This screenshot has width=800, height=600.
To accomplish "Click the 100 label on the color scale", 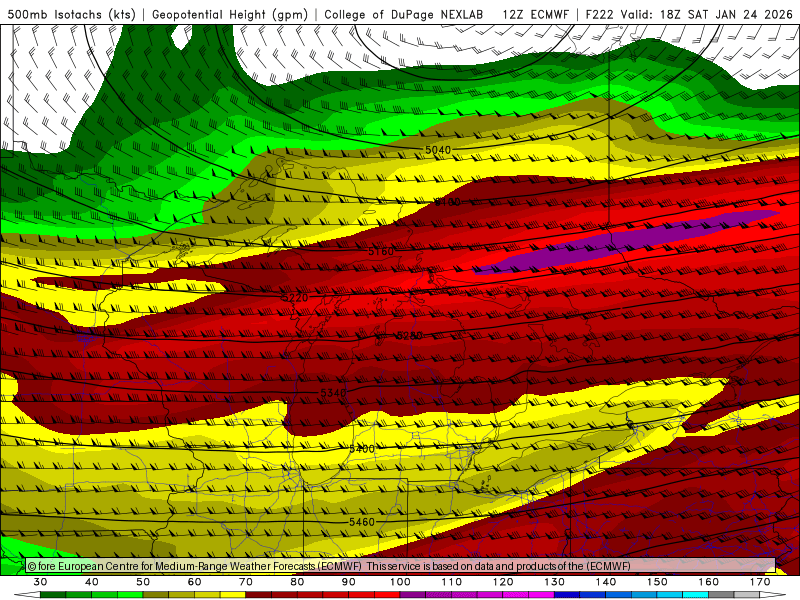I will [400, 582].
